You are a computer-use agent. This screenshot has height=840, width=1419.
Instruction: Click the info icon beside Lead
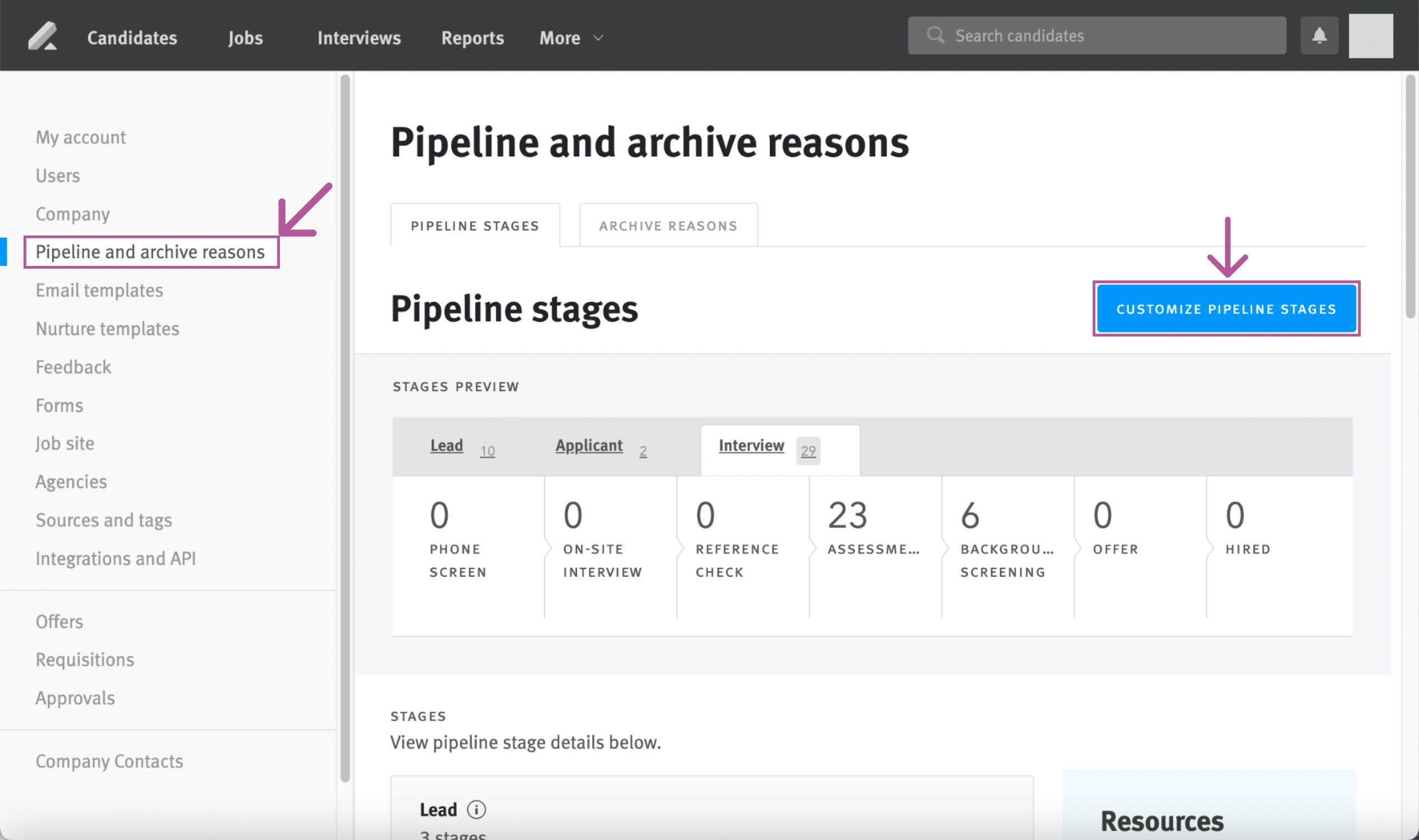tap(476, 810)
